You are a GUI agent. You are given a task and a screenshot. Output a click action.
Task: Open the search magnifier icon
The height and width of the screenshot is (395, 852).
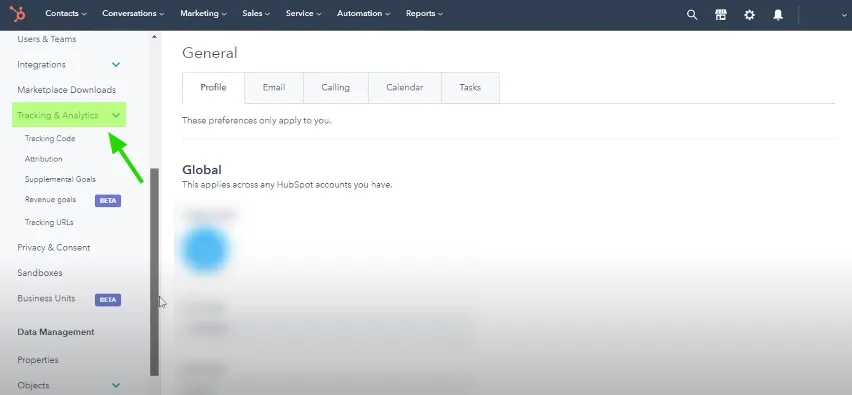coord(692,15)
